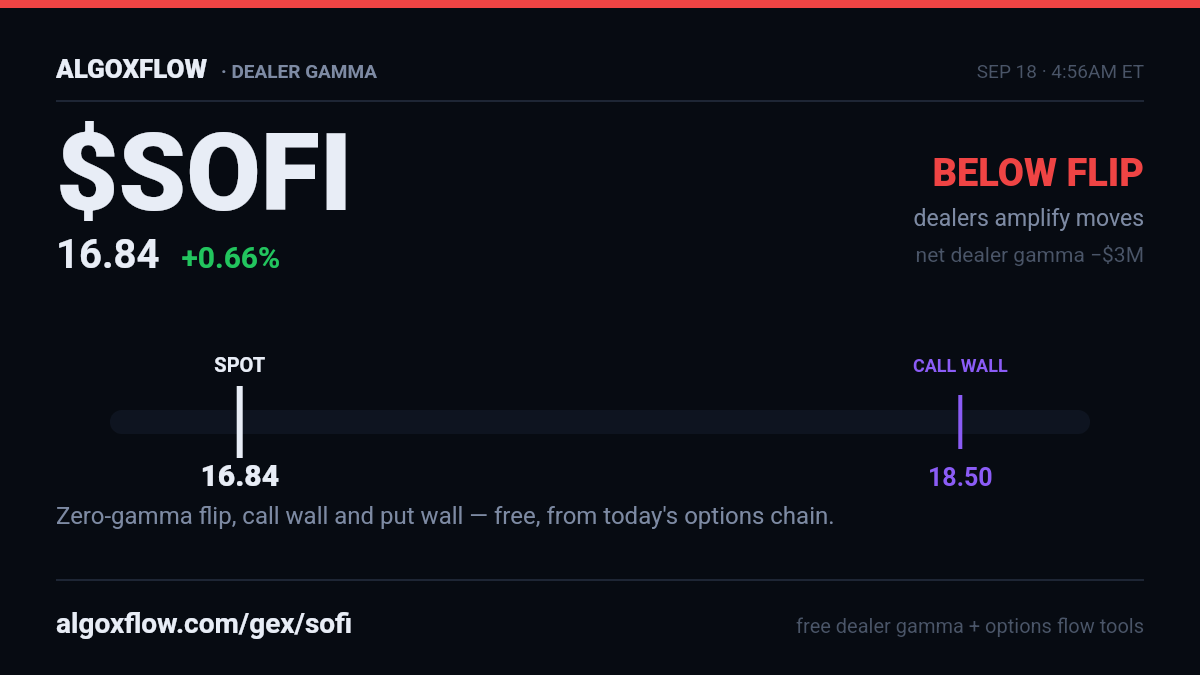This screenshot has height=675, width=1200.
Task: Click the red accent strip at top
Action: [600, 4]
